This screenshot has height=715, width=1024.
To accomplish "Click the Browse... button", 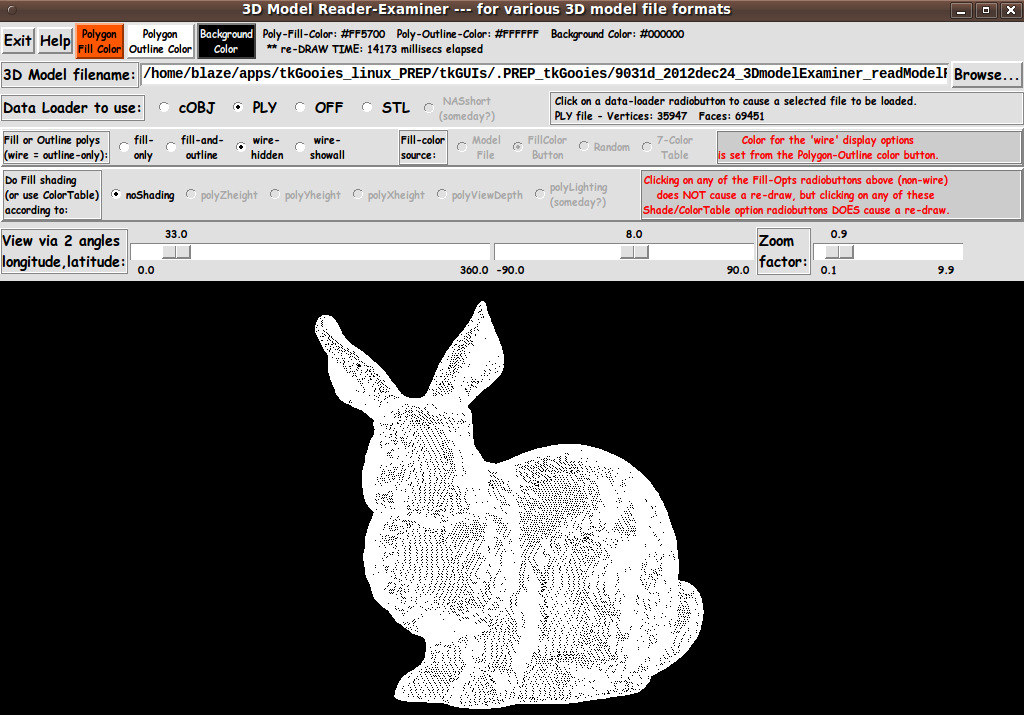I will (x=986, y=74).
